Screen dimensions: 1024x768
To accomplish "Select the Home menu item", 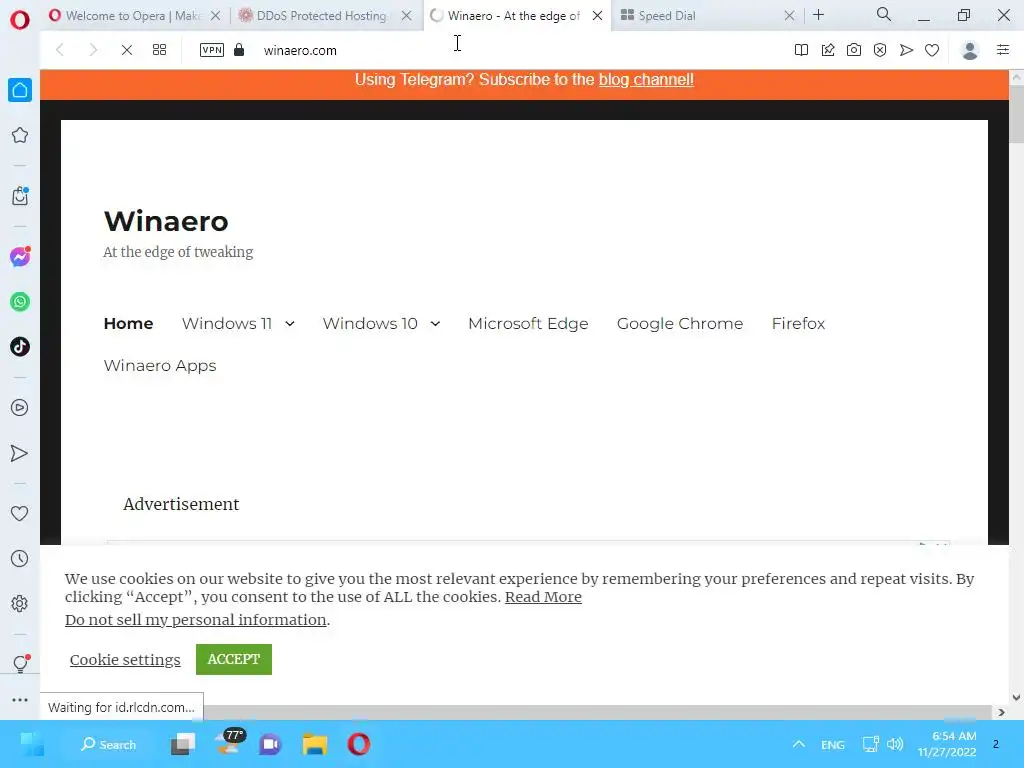I will pos(129,323).
